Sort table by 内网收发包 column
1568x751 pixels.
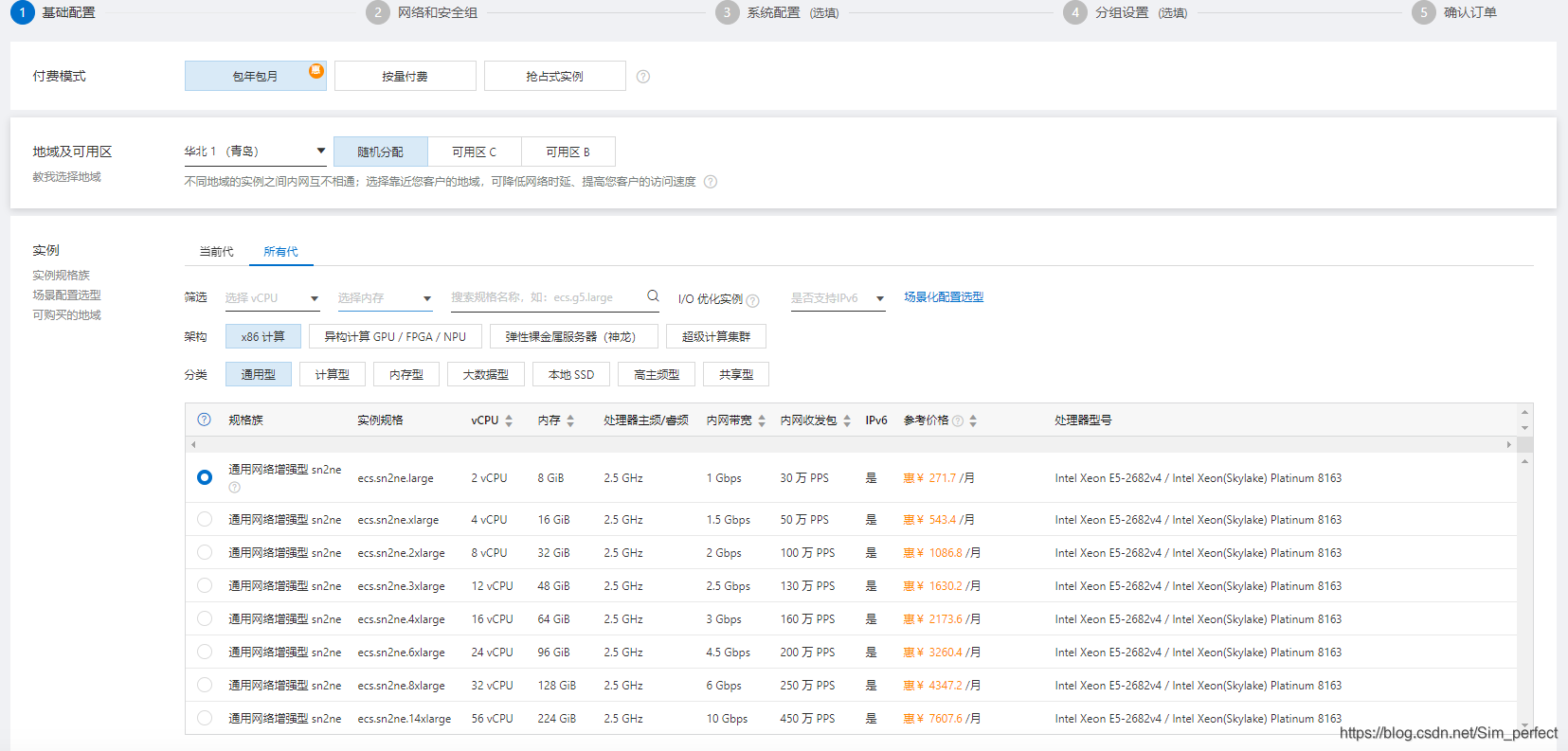pos(847,420)
